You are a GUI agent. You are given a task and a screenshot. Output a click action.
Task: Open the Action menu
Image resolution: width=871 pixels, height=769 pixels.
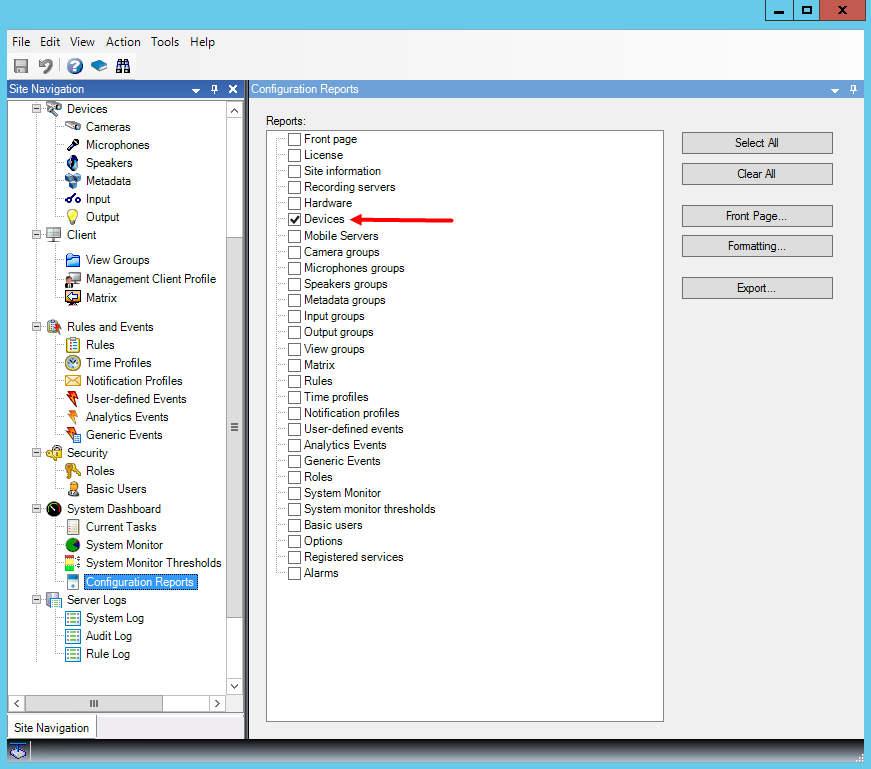pos(123,42)
